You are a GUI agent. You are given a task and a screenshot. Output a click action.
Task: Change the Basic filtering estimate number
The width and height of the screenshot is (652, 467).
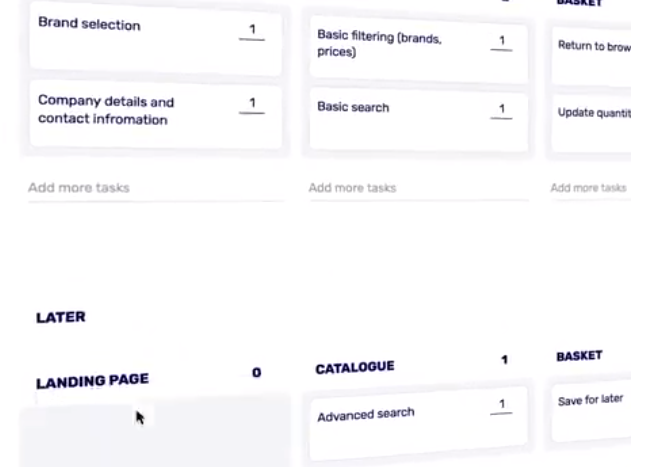pos(501,42)
